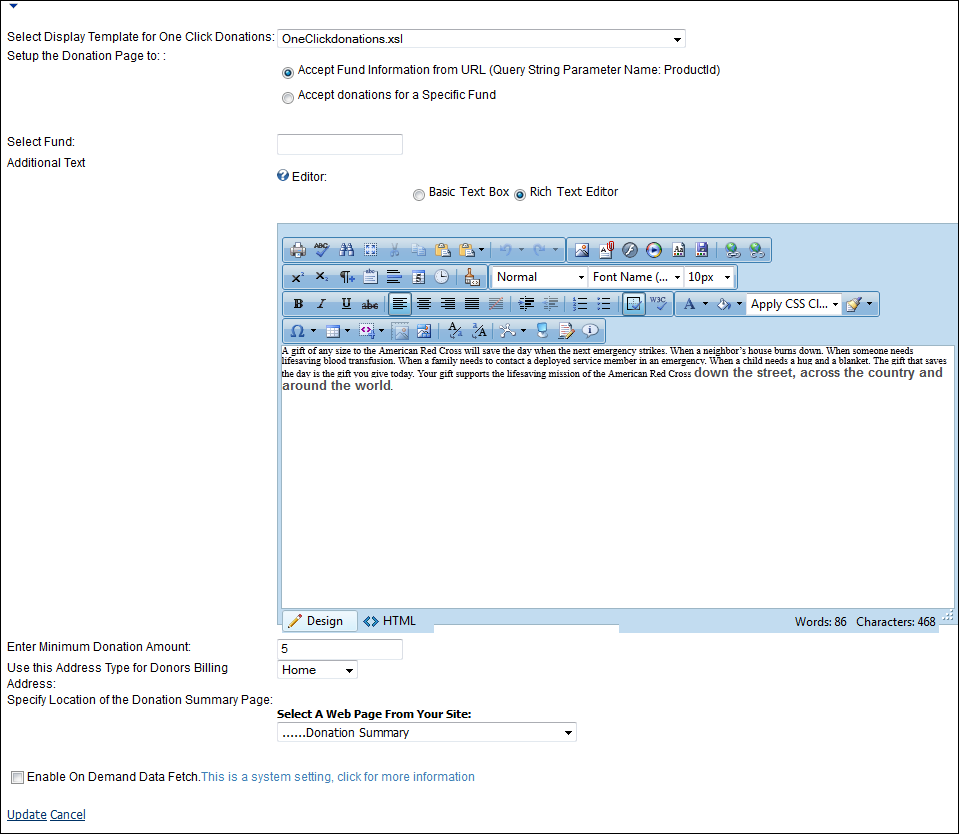Insert a hyperlink with the link icon

(732, 250)
